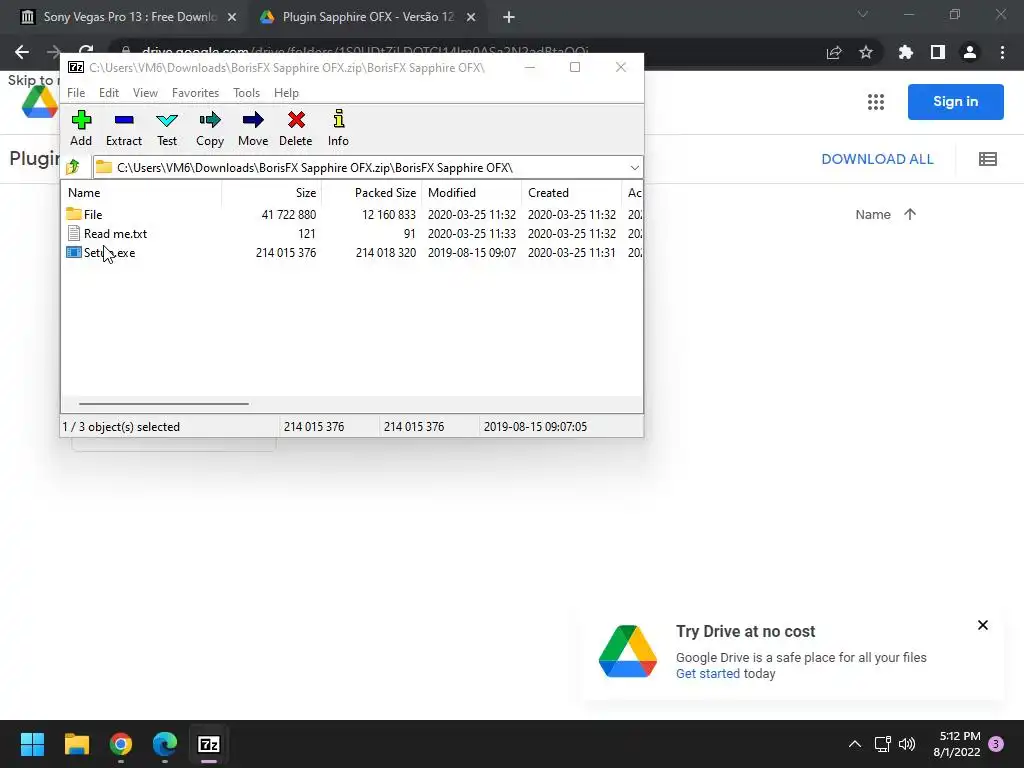Screen dimensions: 1024x768
Task: Click the 2019-08-15 09:07 modified date
Action: click(x=472, y=253)
